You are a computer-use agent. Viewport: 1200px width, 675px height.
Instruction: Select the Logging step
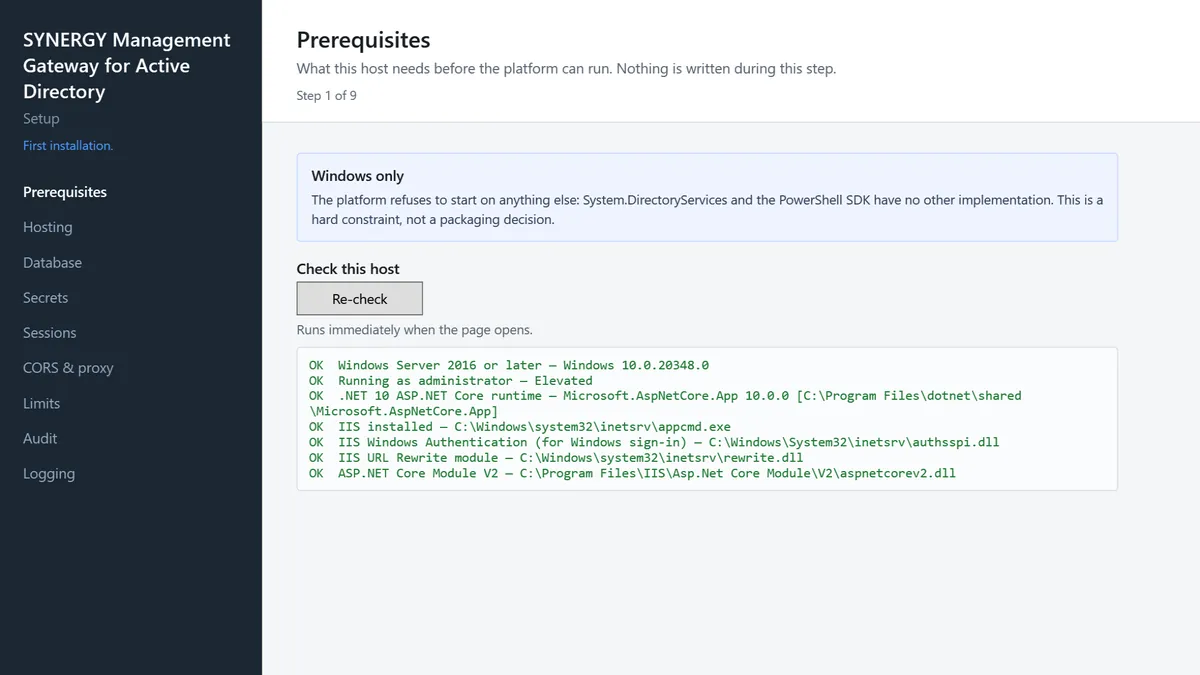49,474
